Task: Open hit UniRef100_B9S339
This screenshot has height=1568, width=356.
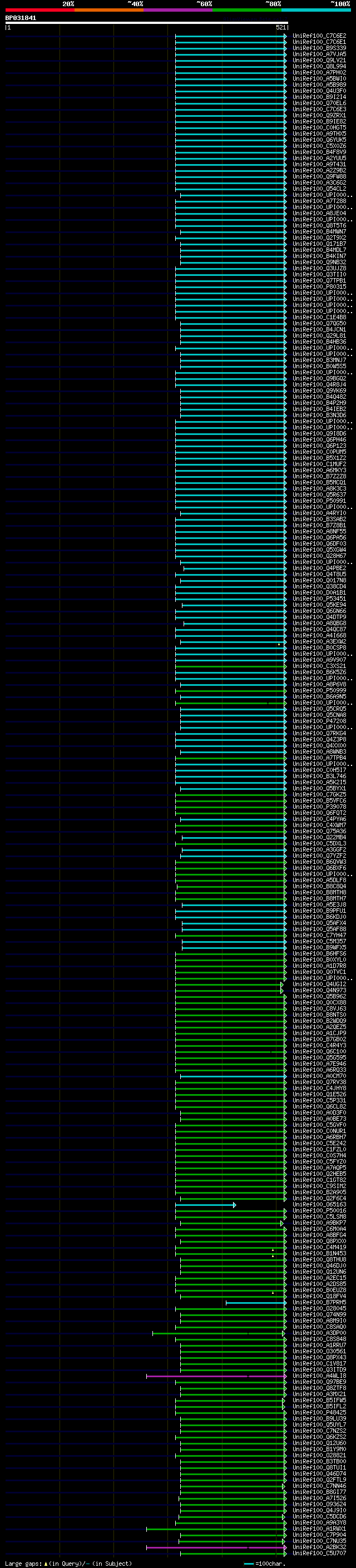Action: pyautogui.click(x=319, y=48)
